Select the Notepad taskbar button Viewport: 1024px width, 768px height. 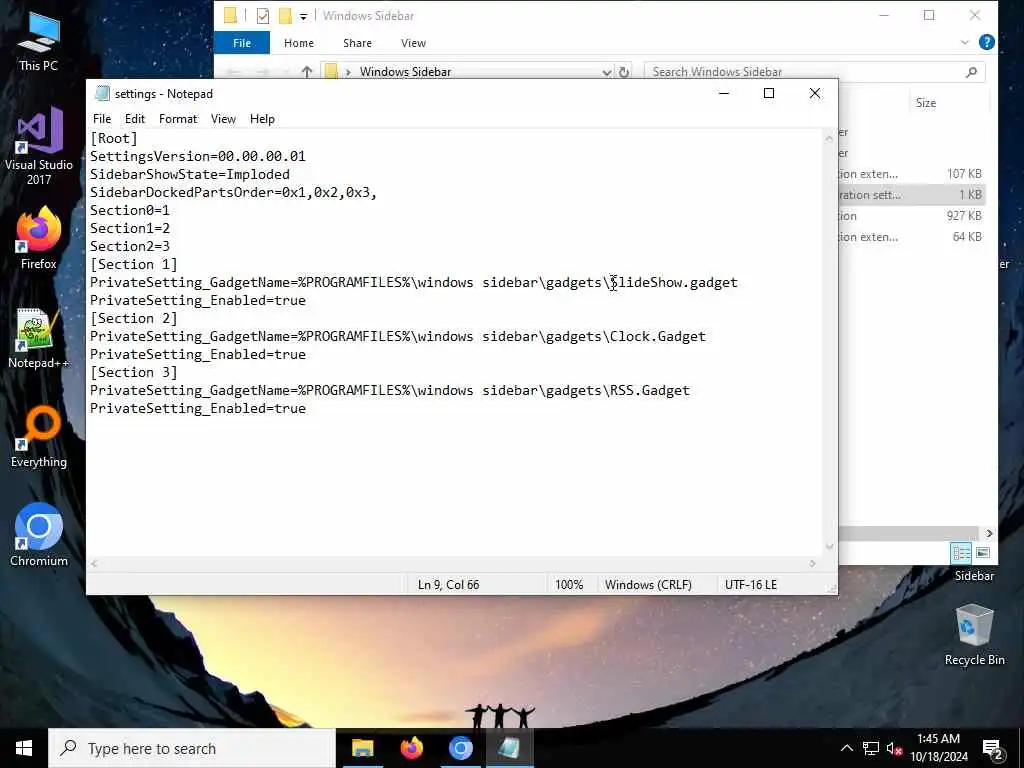509,748
